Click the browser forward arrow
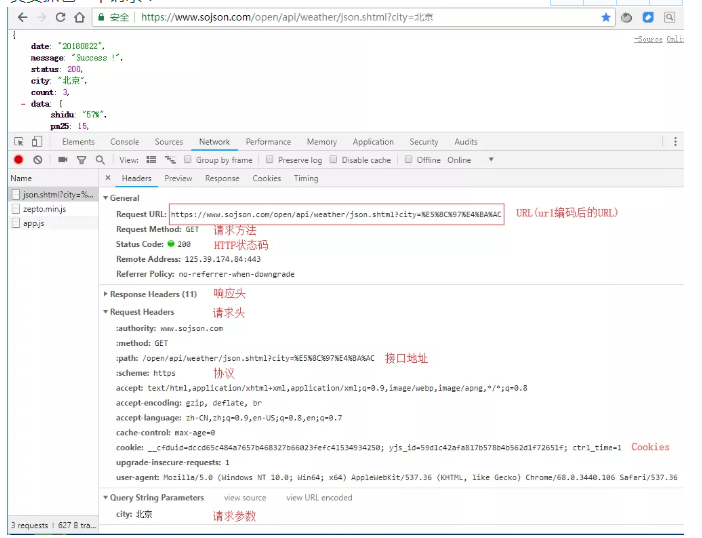The image size is (702, 538). pyautogui.click(x=42, y=17)
